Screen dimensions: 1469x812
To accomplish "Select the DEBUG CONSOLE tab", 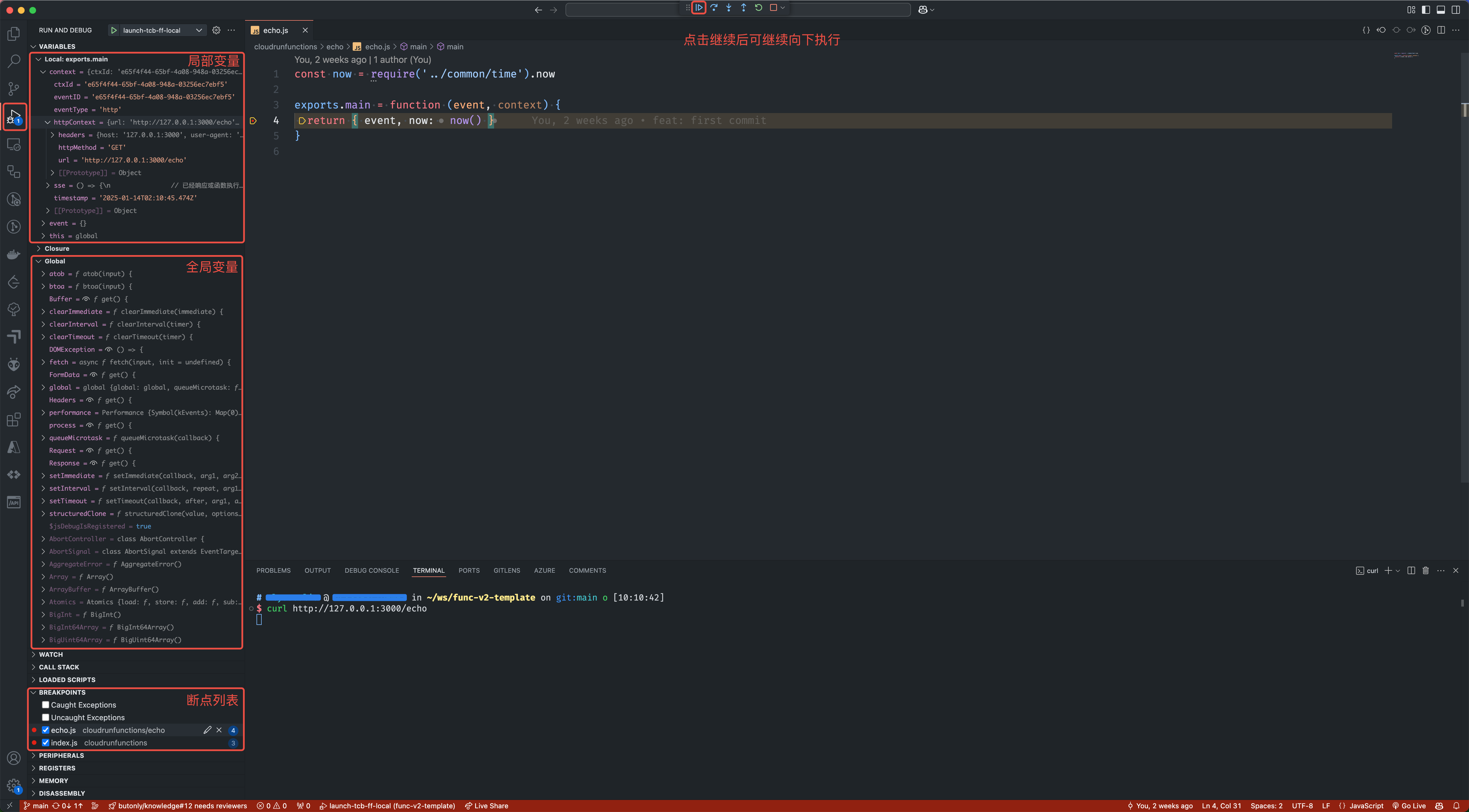I will click(x=370, y=570).
